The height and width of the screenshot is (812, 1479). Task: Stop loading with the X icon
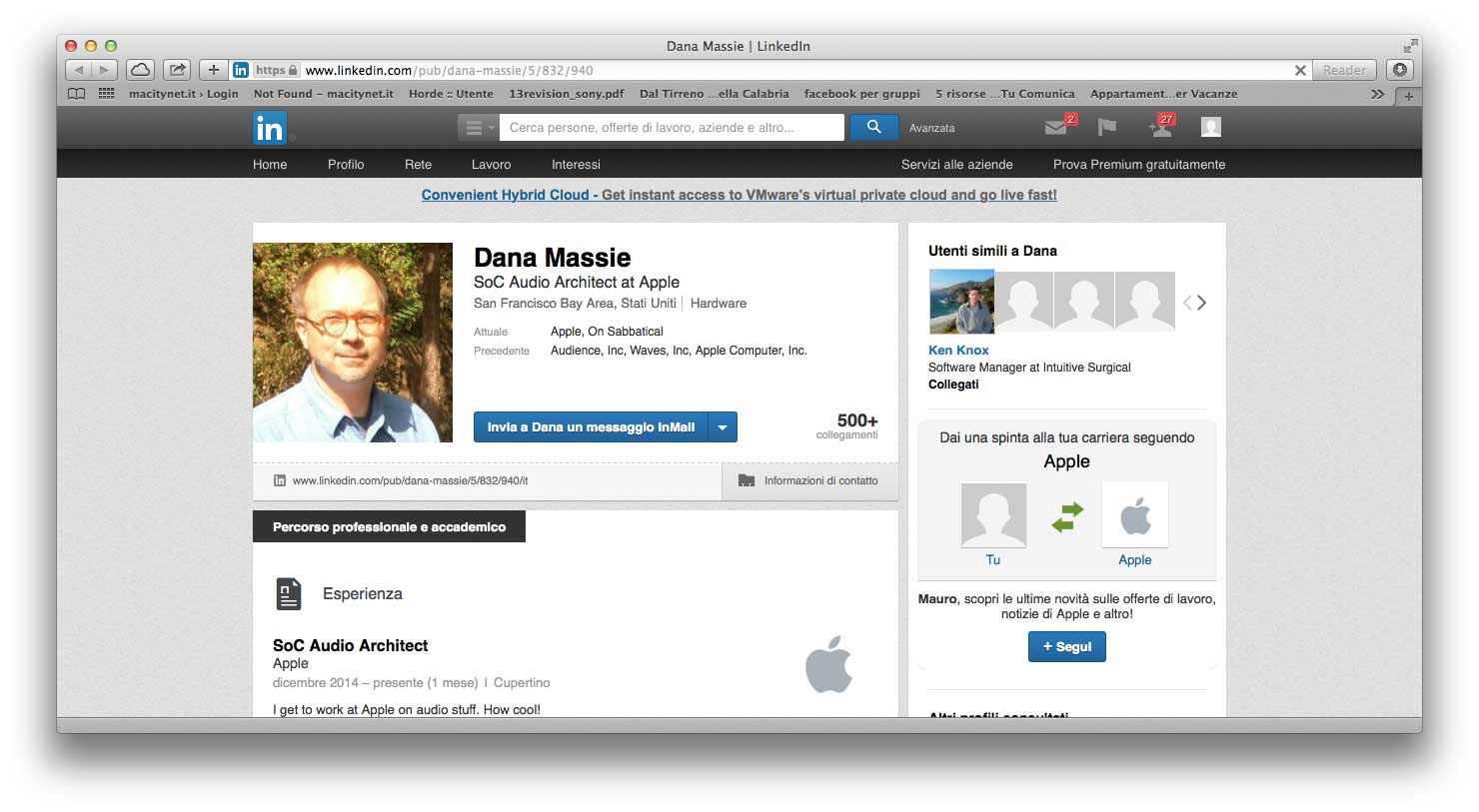tap(1300, 71)
